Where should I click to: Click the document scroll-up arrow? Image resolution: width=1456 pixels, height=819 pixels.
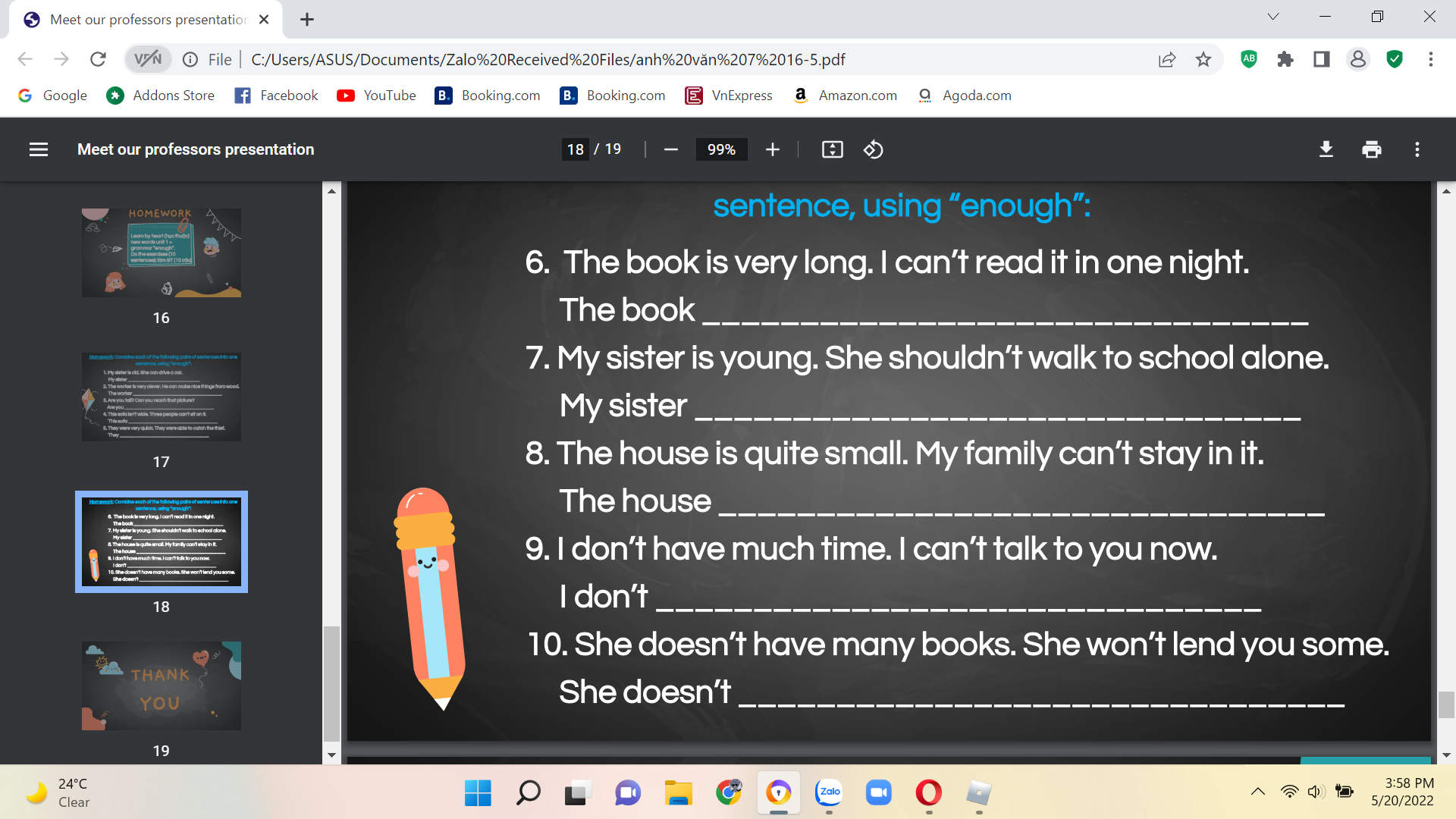pos(1446,191)
